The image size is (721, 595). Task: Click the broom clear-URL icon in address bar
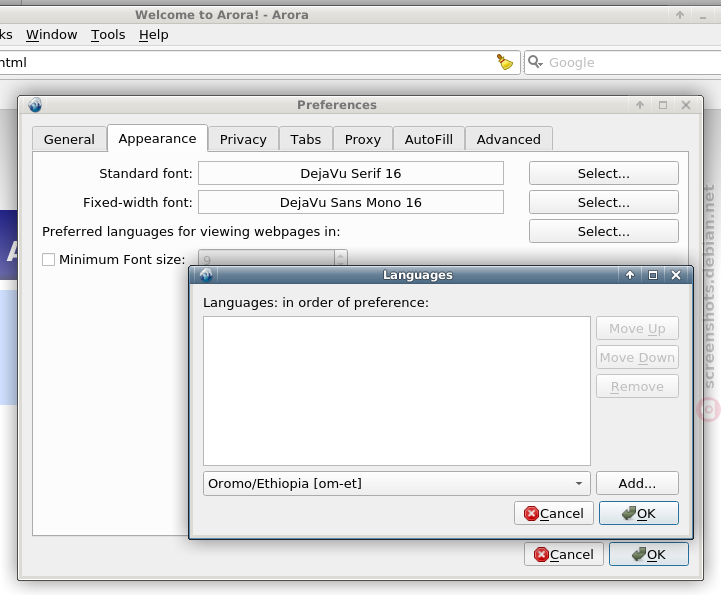tap(504, 62)
